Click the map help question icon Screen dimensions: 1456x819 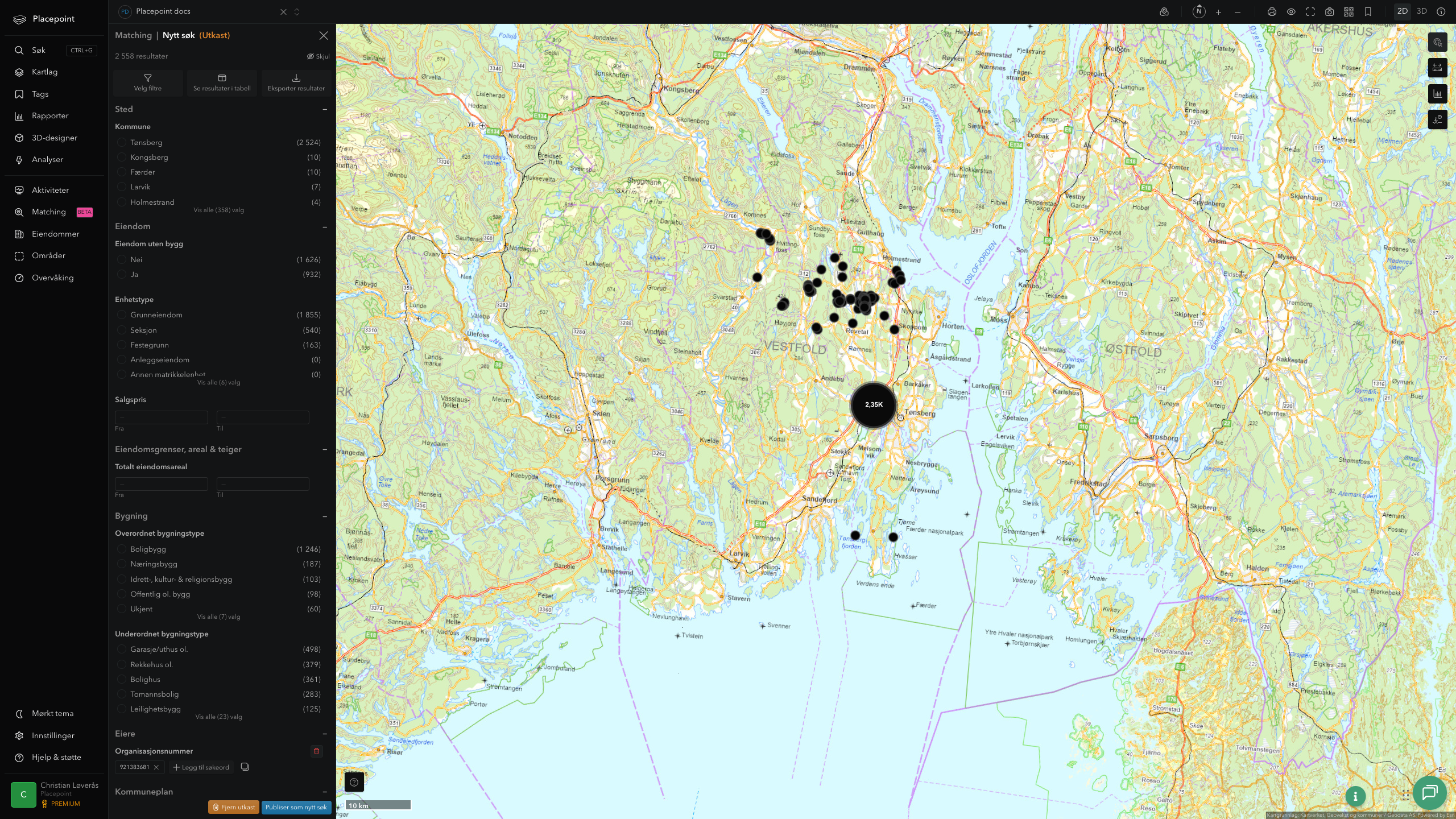click(354, 782)
